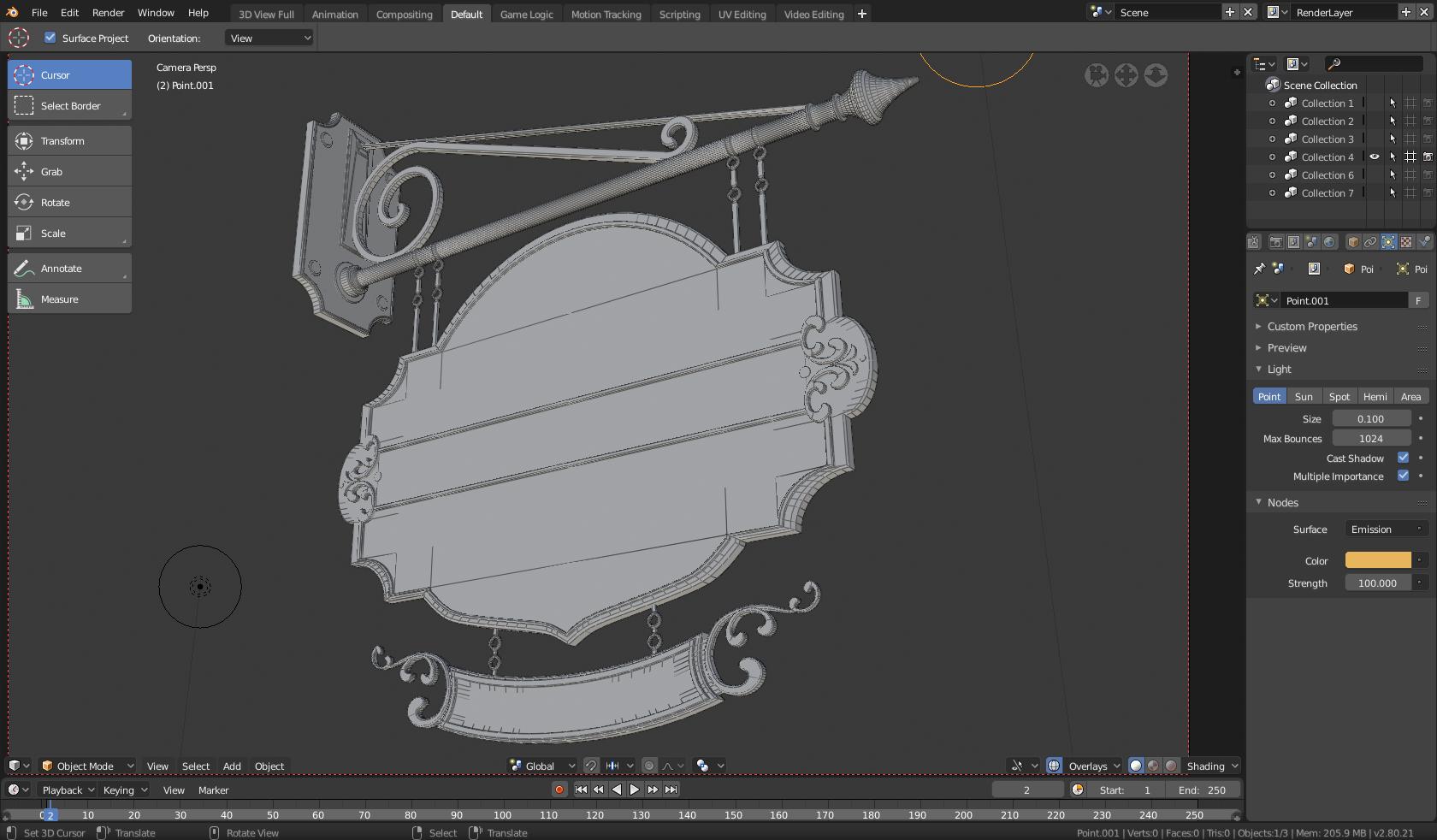Open the Object properties tab

click(x=1353, y=242)
